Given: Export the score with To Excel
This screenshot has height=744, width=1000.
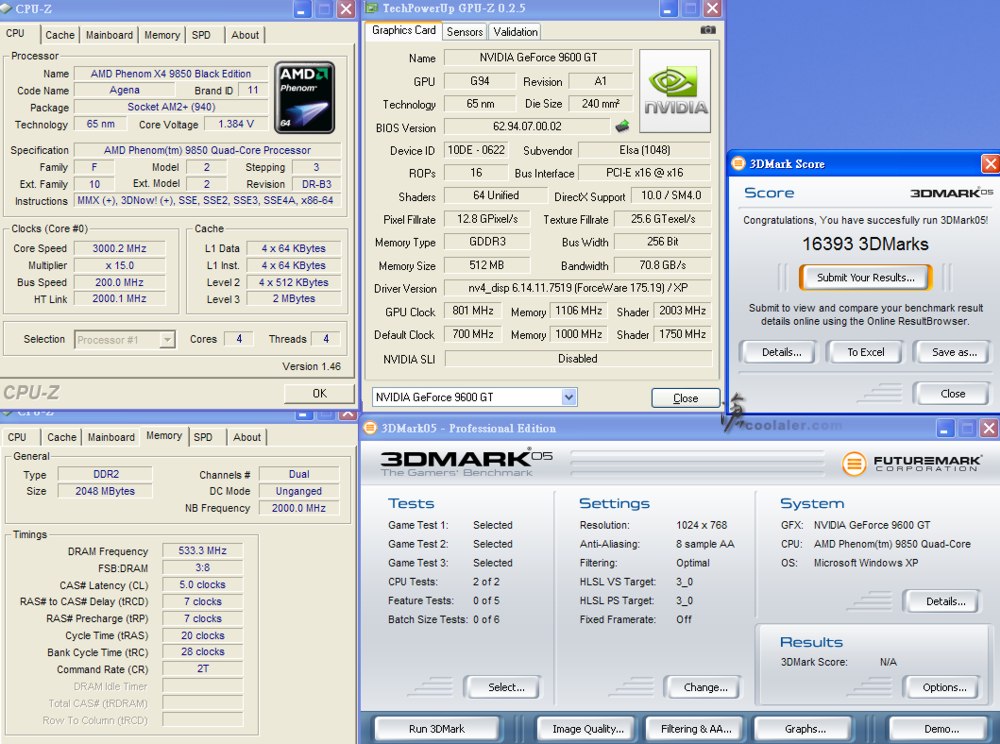Looking at the screenshot, I should point(865,352).
